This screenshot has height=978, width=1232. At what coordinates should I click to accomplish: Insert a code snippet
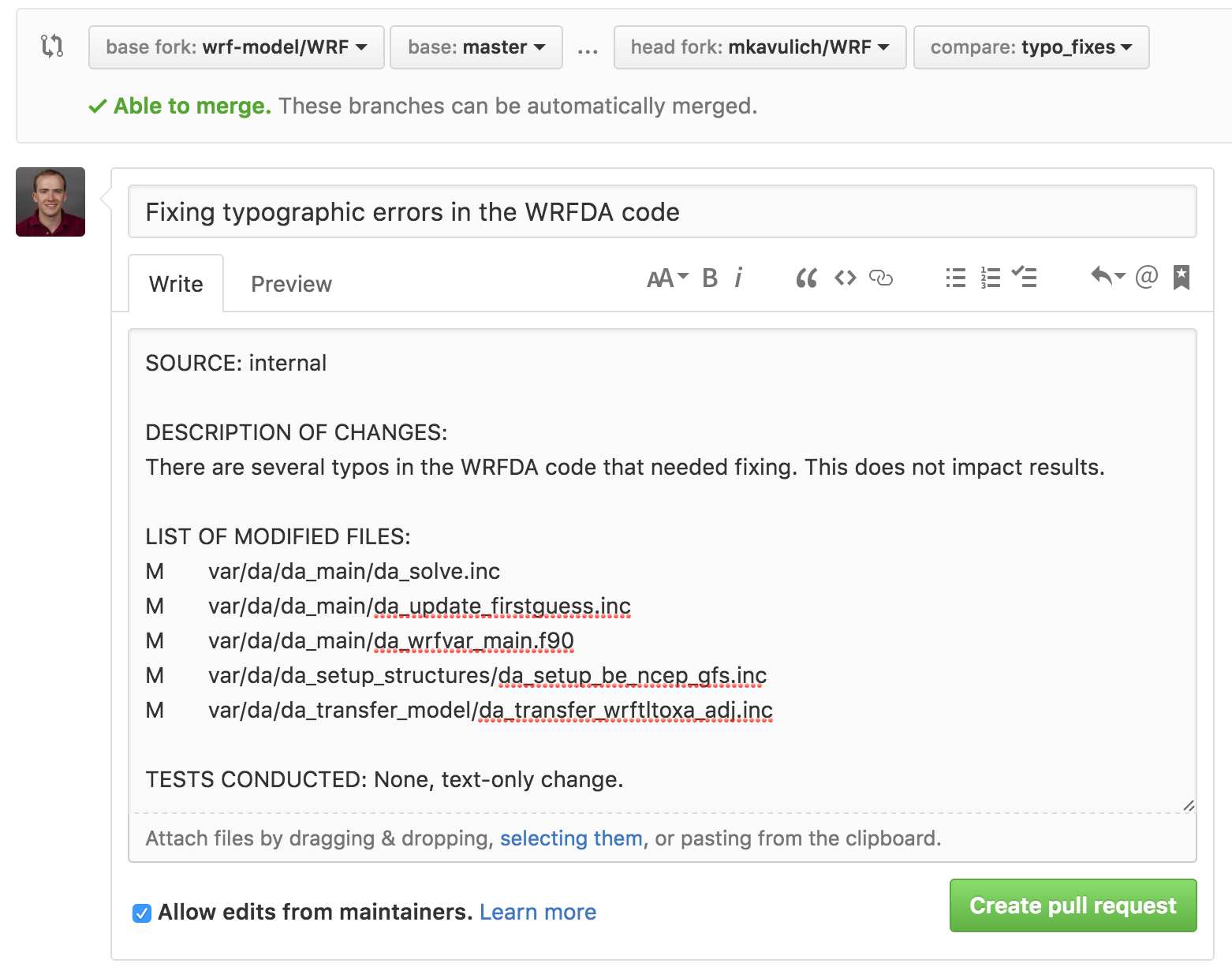pos(844,278)
